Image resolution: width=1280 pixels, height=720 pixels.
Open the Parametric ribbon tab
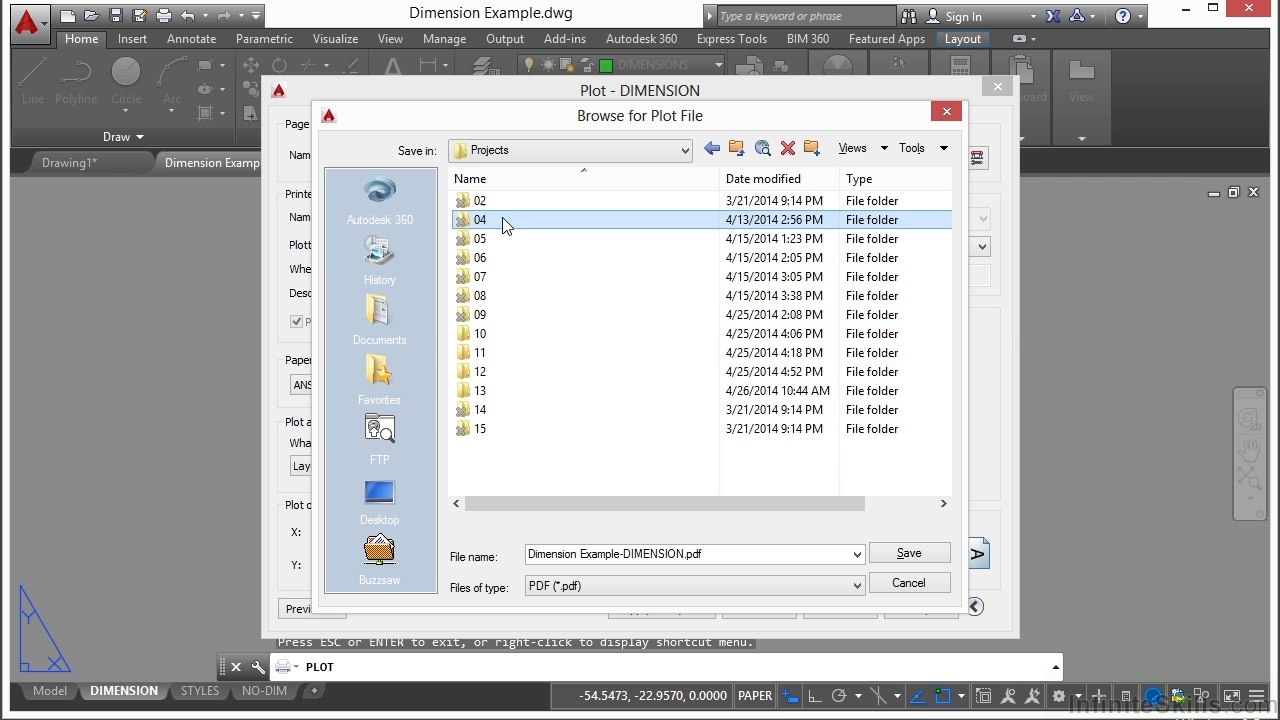pos(264,39)
